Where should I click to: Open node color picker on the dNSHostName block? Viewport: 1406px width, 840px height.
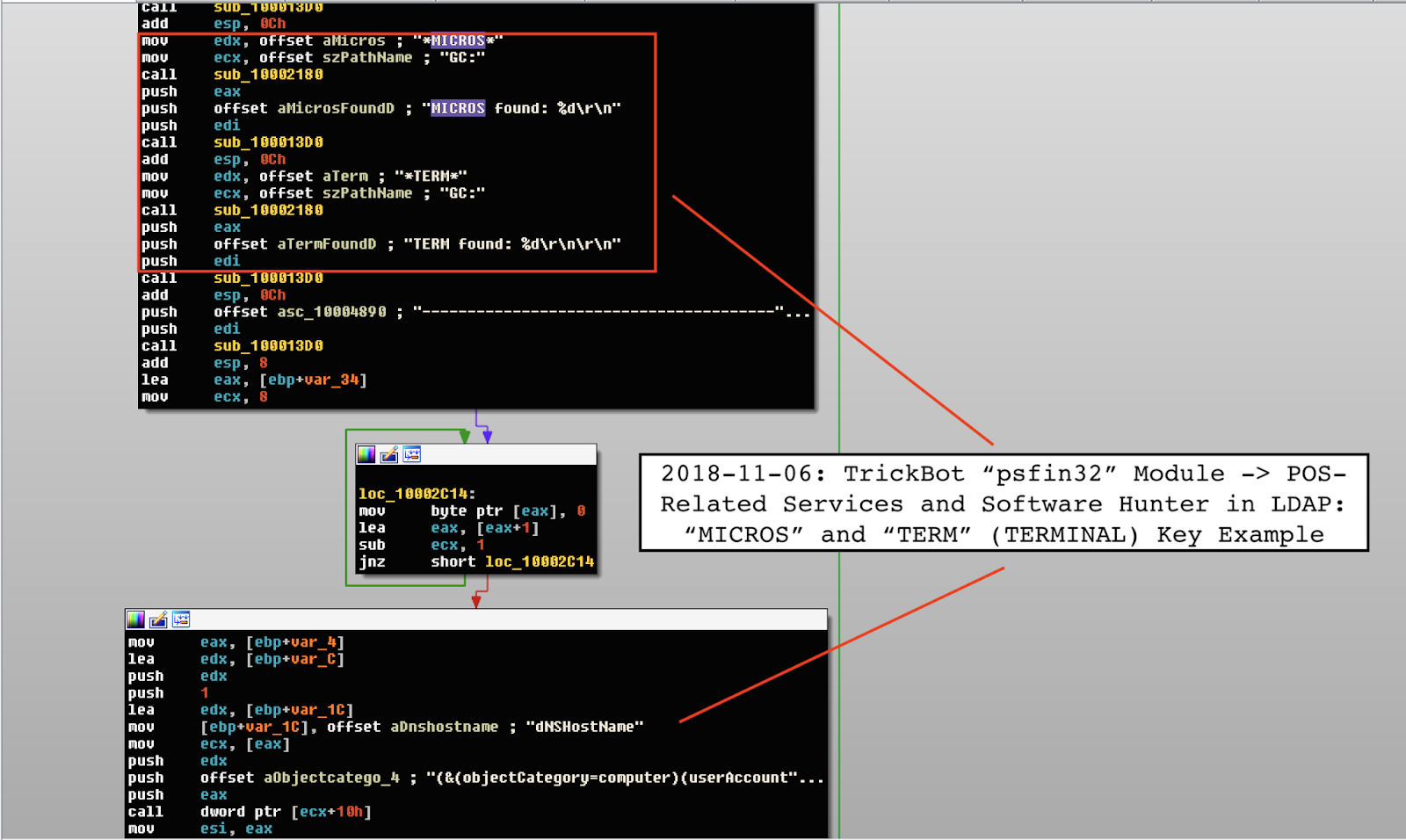(x=135, y=619)
